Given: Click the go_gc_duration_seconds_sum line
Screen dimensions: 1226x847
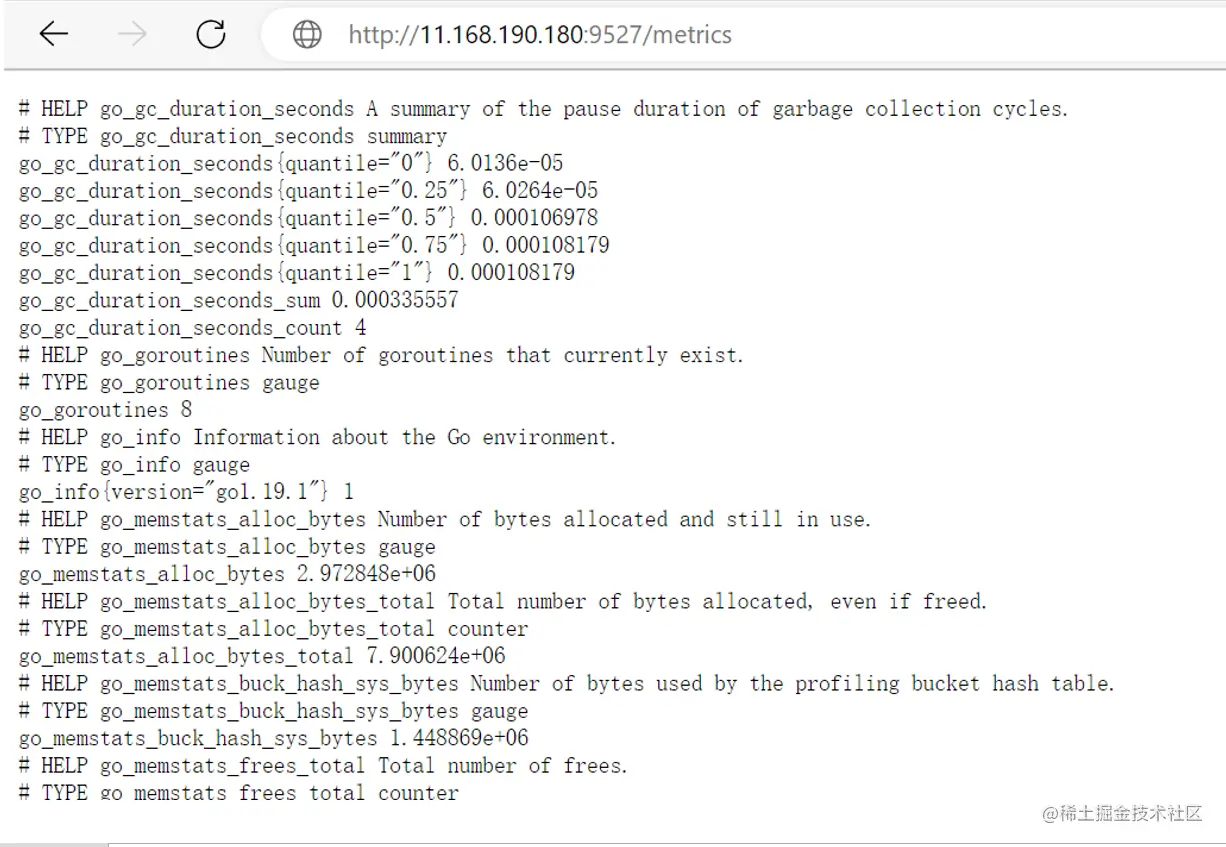Looking at the screenshot, I should coord(238,300).
